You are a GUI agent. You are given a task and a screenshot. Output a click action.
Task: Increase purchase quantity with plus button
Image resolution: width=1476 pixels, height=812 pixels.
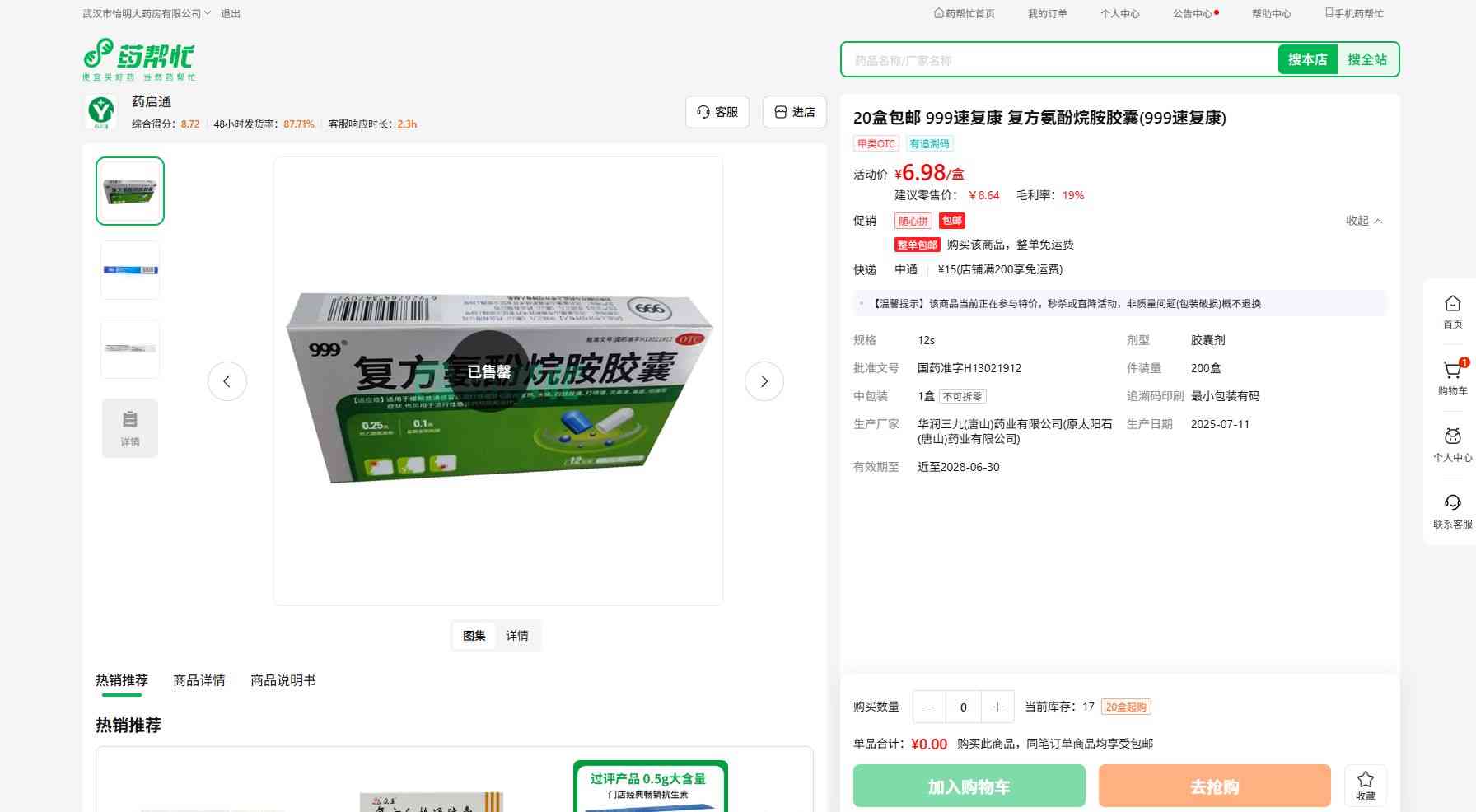click(997, 707)
